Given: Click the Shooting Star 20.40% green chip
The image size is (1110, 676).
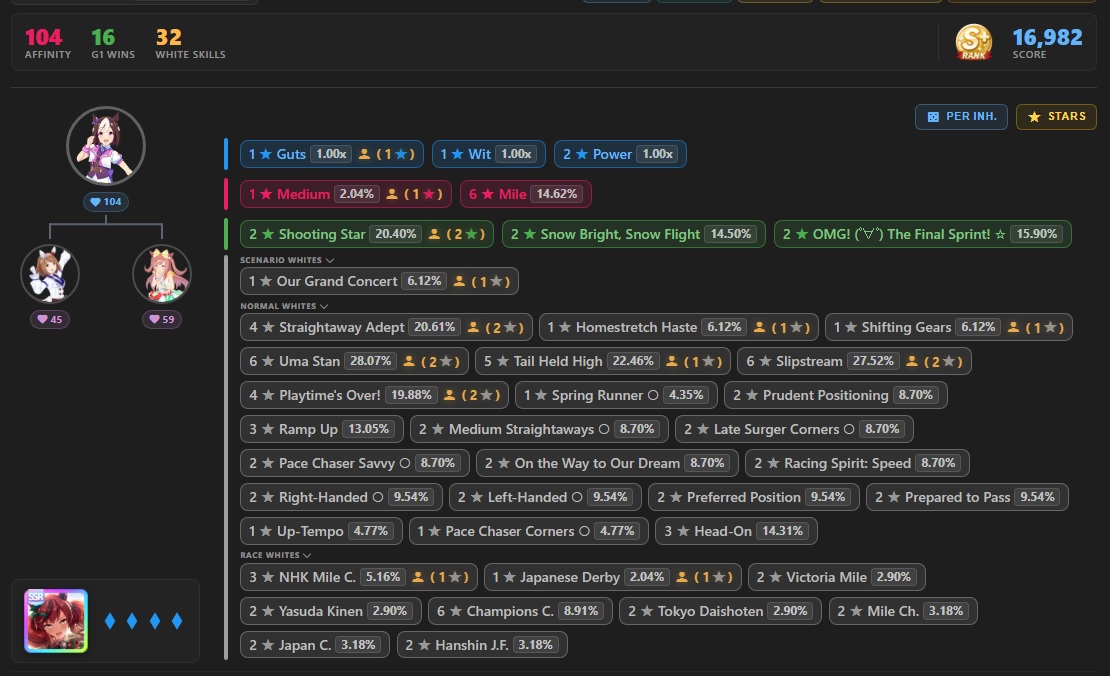Looking at the screenshot, I should coord(367,234).
